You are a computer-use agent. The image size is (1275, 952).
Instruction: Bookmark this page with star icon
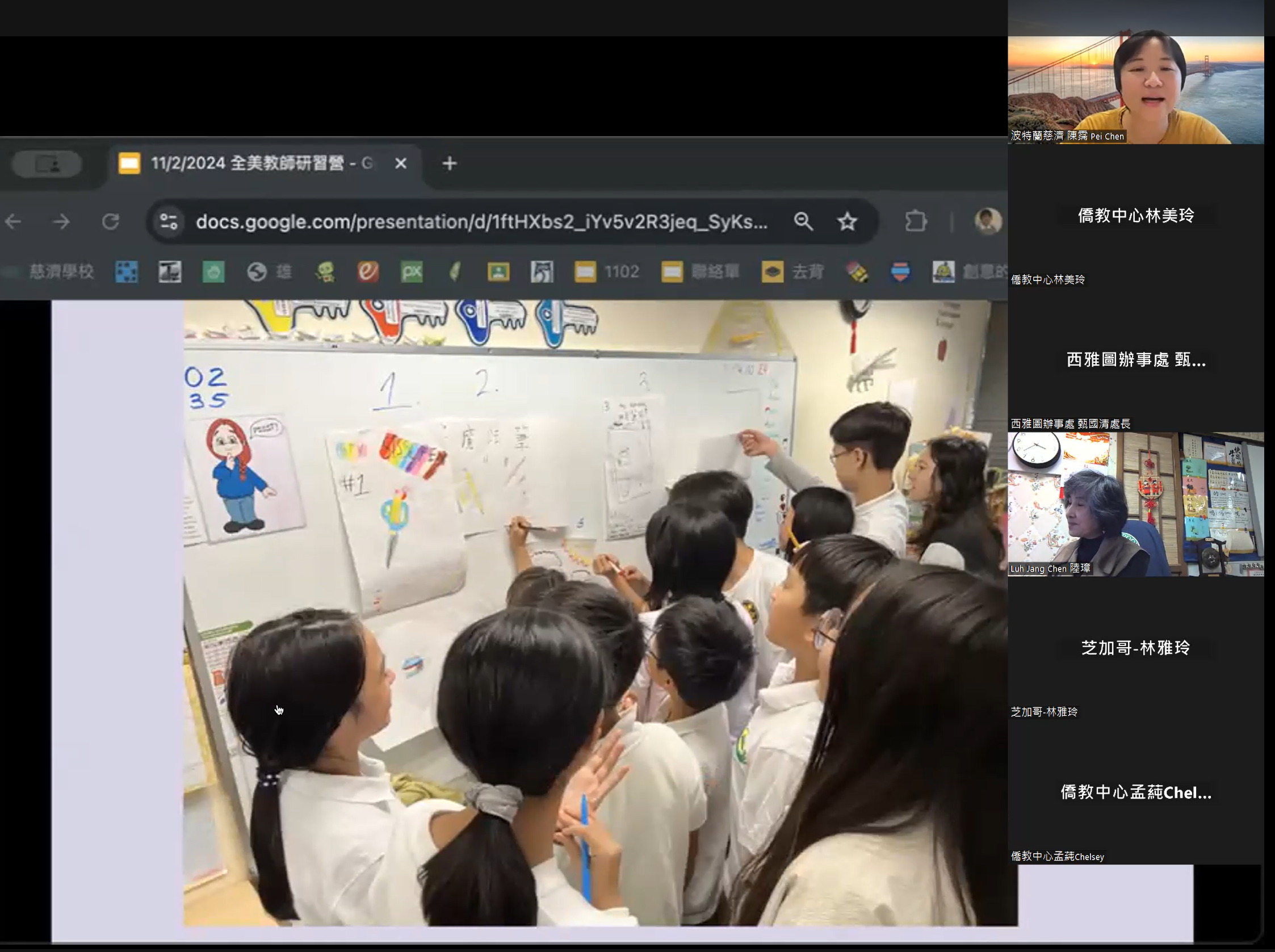847,222
